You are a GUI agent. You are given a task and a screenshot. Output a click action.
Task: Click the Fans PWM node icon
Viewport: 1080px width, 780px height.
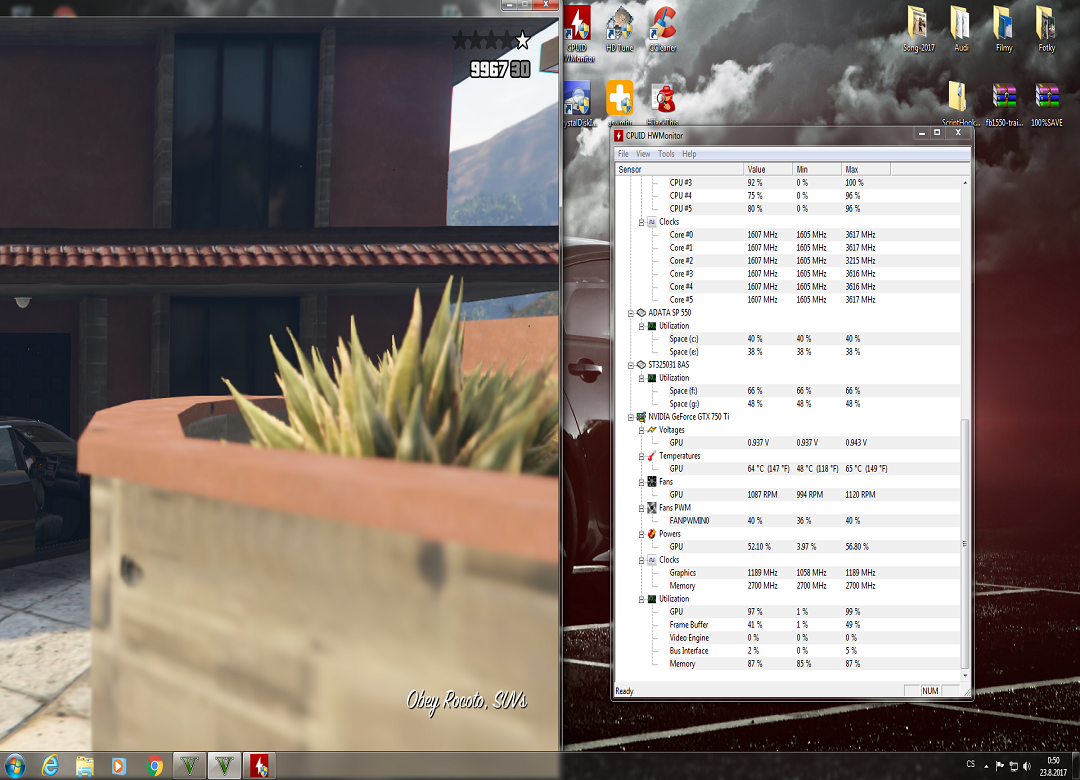(x=652, y=508)
